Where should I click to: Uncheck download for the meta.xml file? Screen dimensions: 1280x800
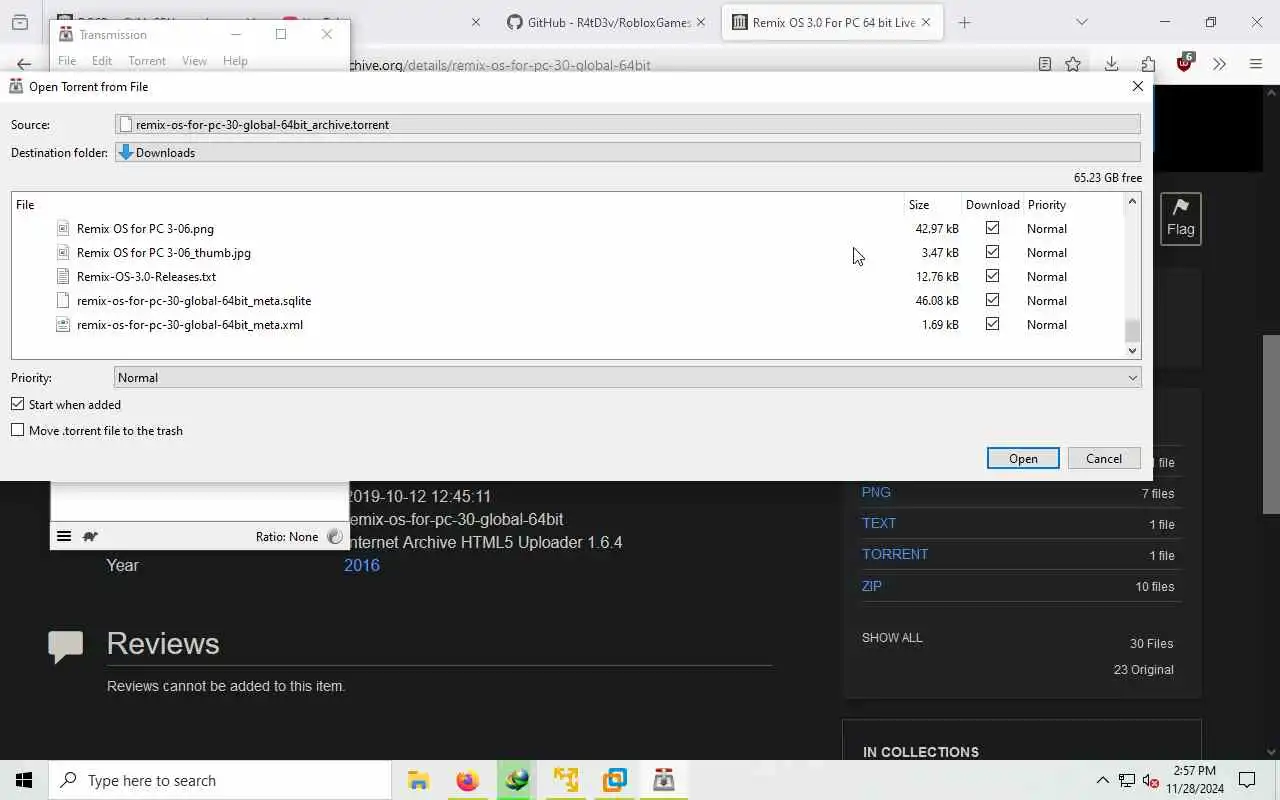pyautogui.click(x=992, y=324)
